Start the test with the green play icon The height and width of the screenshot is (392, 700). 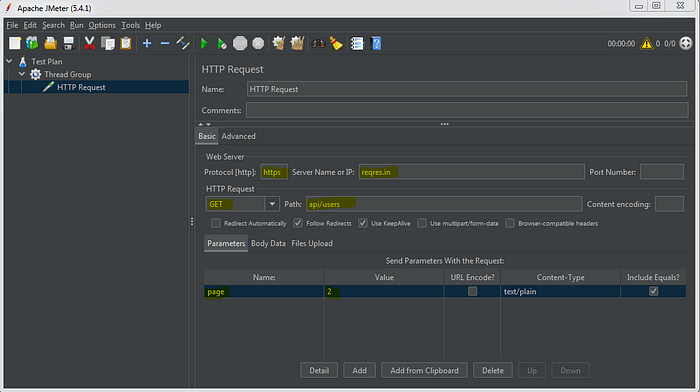click(204, 43)
